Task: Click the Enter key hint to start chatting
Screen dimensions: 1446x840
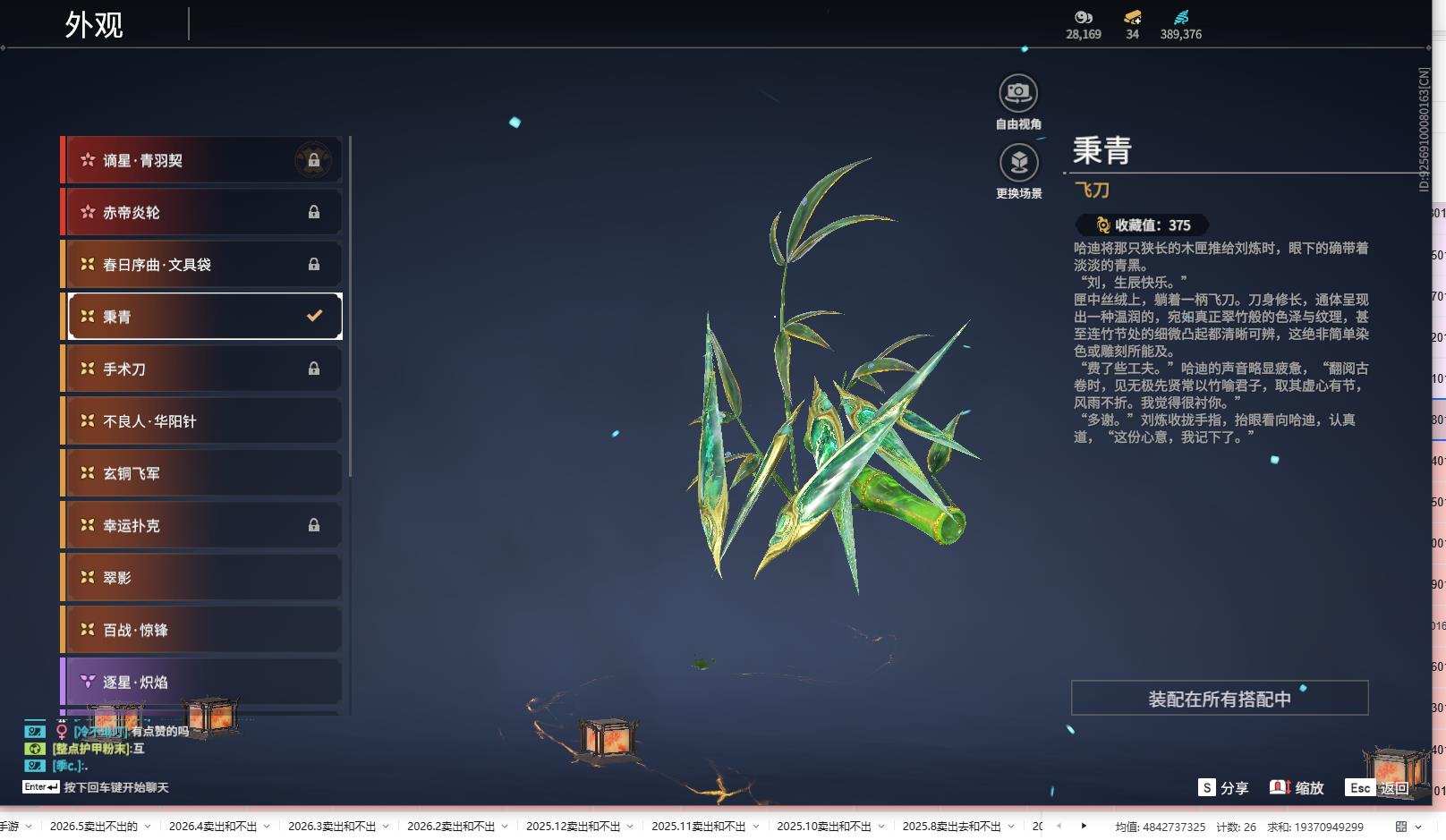Action: 41,787
